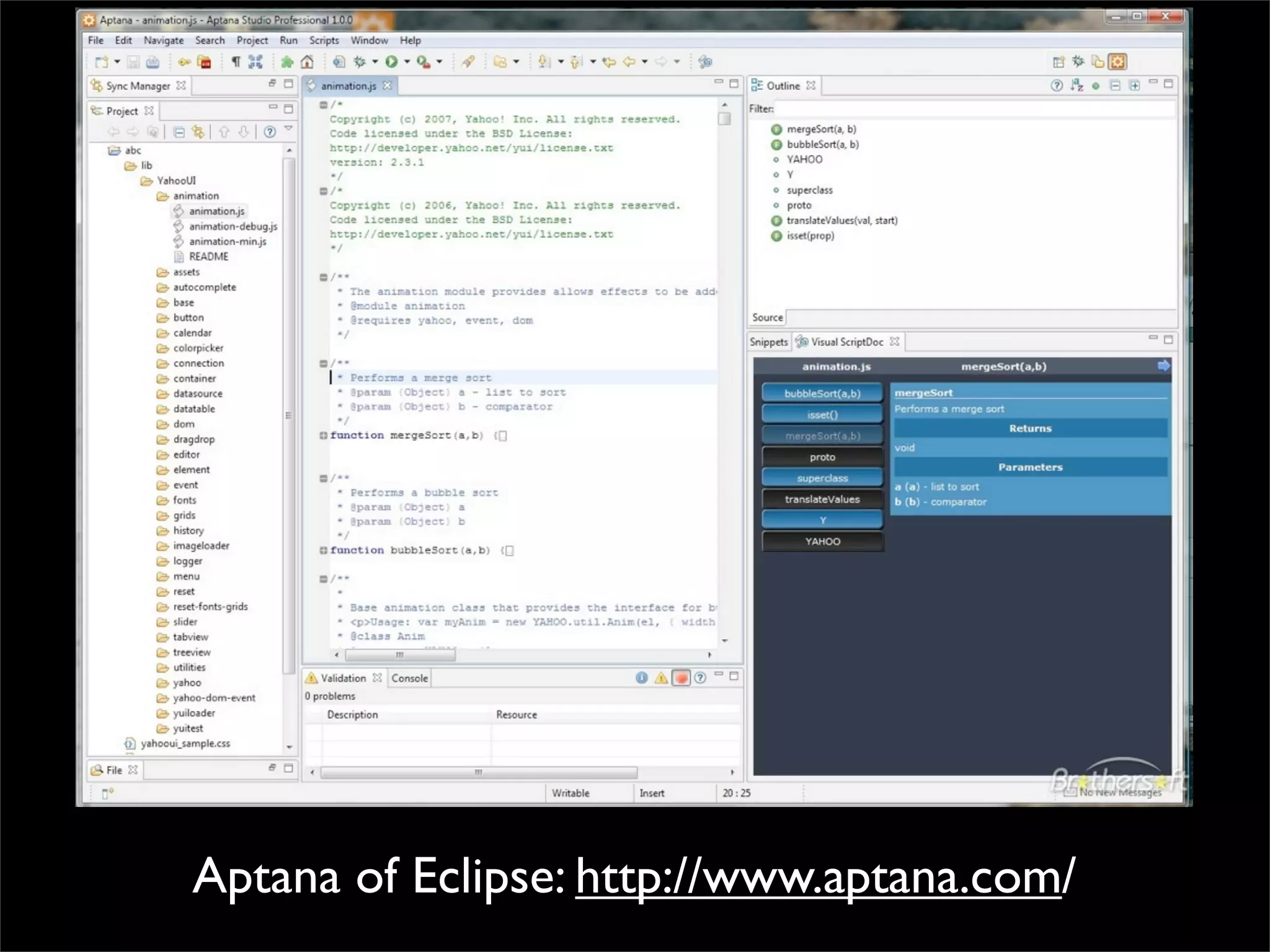Collapse the first copyright comment block
This screenshot has width=1270, height=952.
pos(323,105)
